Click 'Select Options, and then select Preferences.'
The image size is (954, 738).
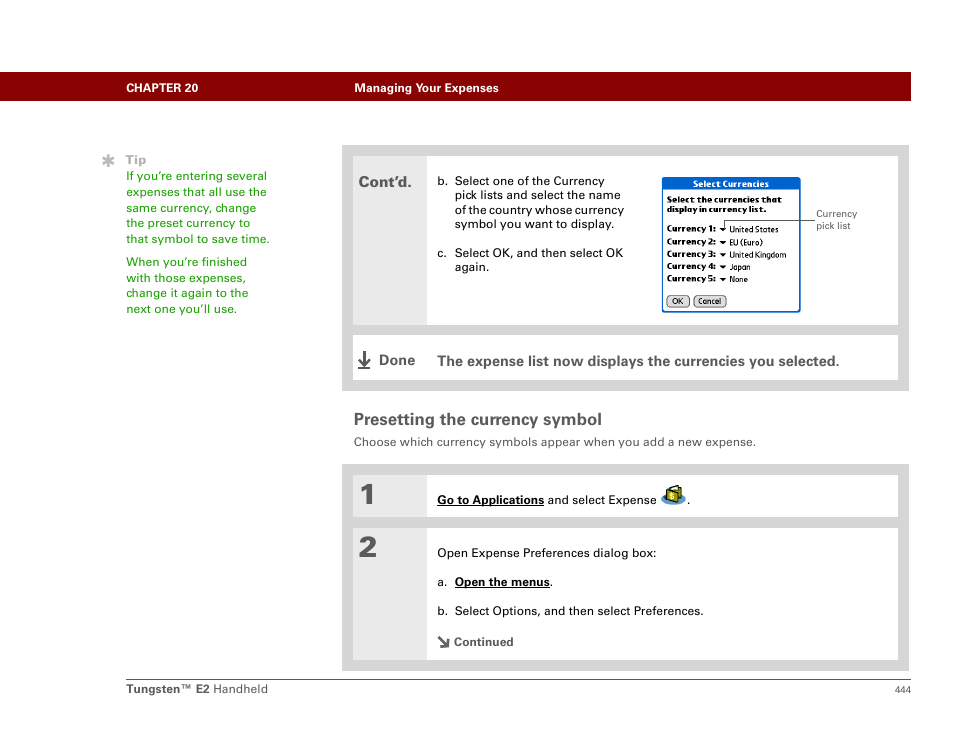579,611
